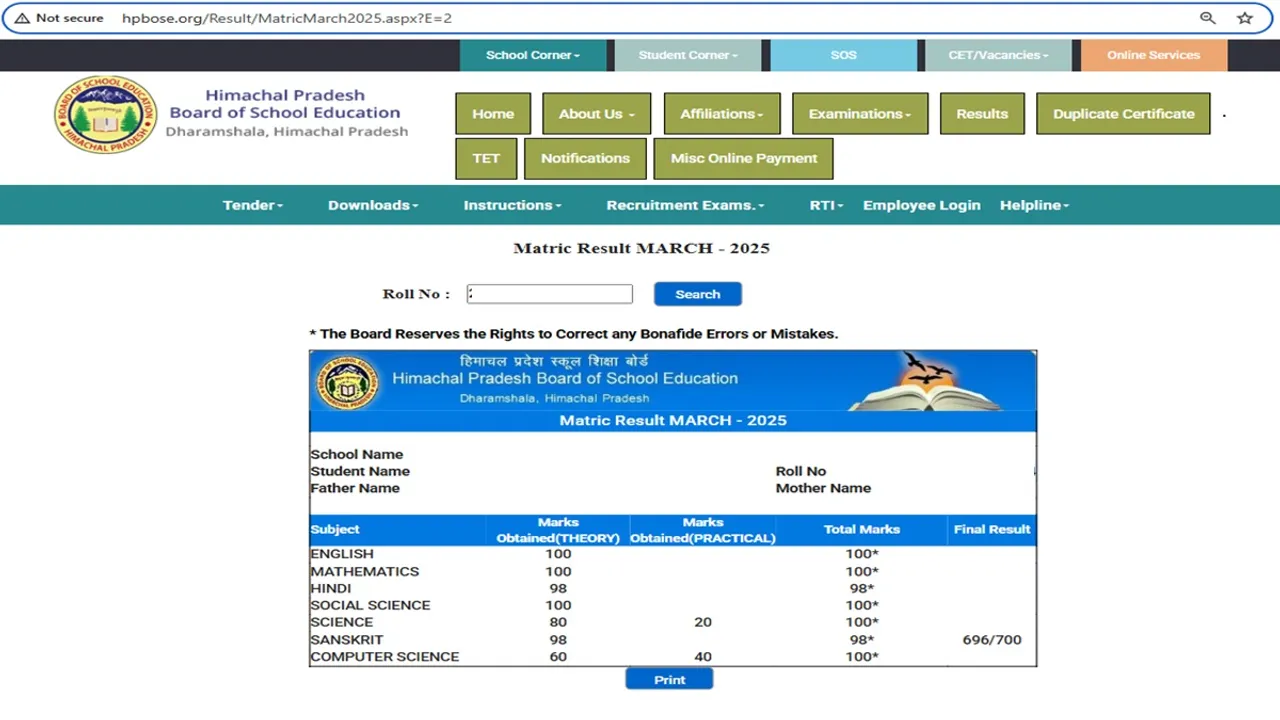Bookmark this page with the star icon
Viewport: 1280px width, 720px height.
pyautogui.click(x=1245, y=18)
